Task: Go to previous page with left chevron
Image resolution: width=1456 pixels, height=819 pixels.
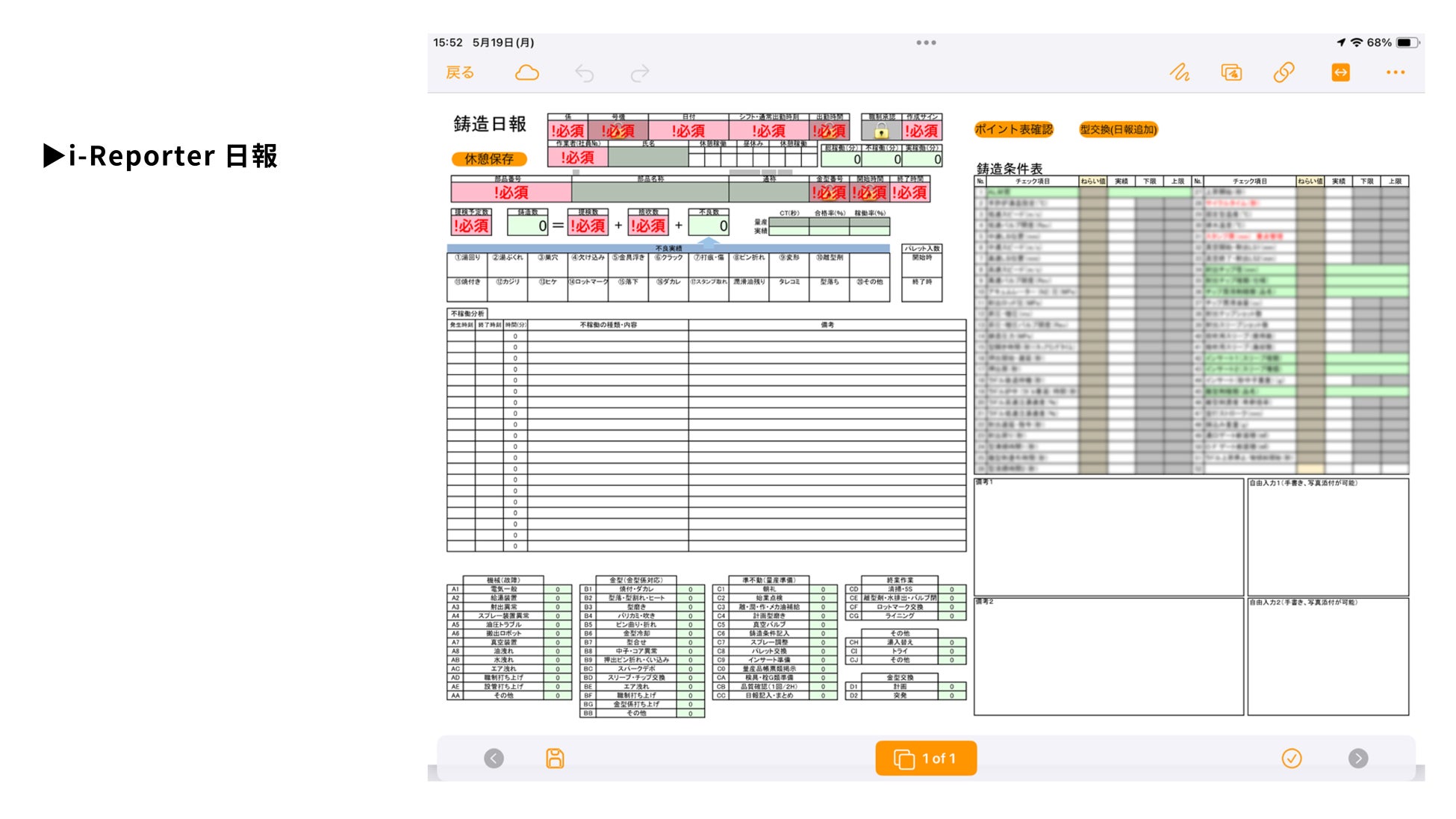Action: [x=494, y=759]
